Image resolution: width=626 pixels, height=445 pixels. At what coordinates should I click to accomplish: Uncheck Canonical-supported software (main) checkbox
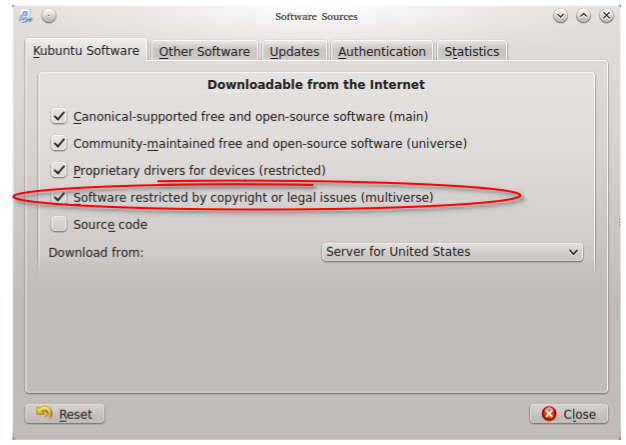click(59, 116)
